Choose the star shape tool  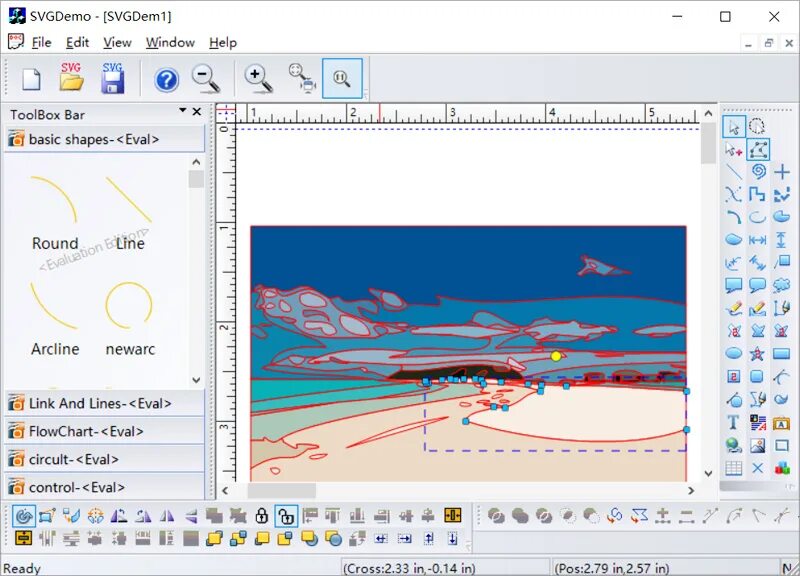point(758,354)
